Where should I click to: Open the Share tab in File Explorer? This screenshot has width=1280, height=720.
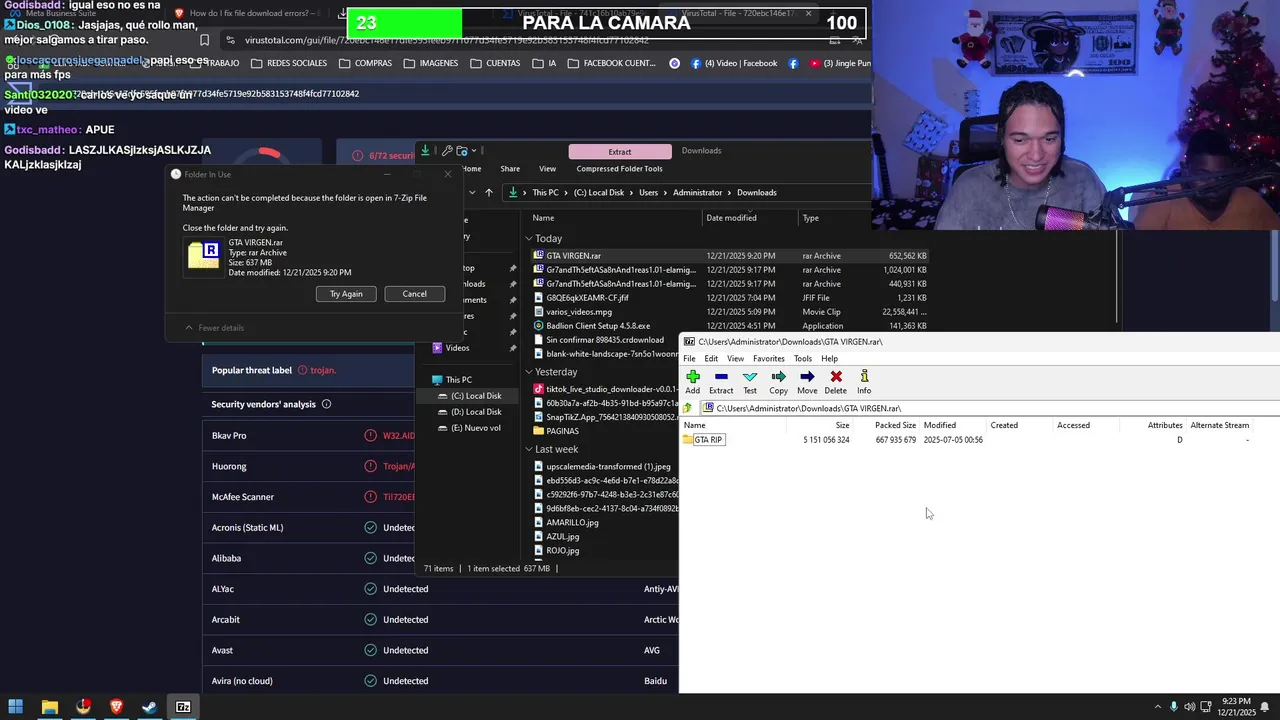[x=510, y=169]
